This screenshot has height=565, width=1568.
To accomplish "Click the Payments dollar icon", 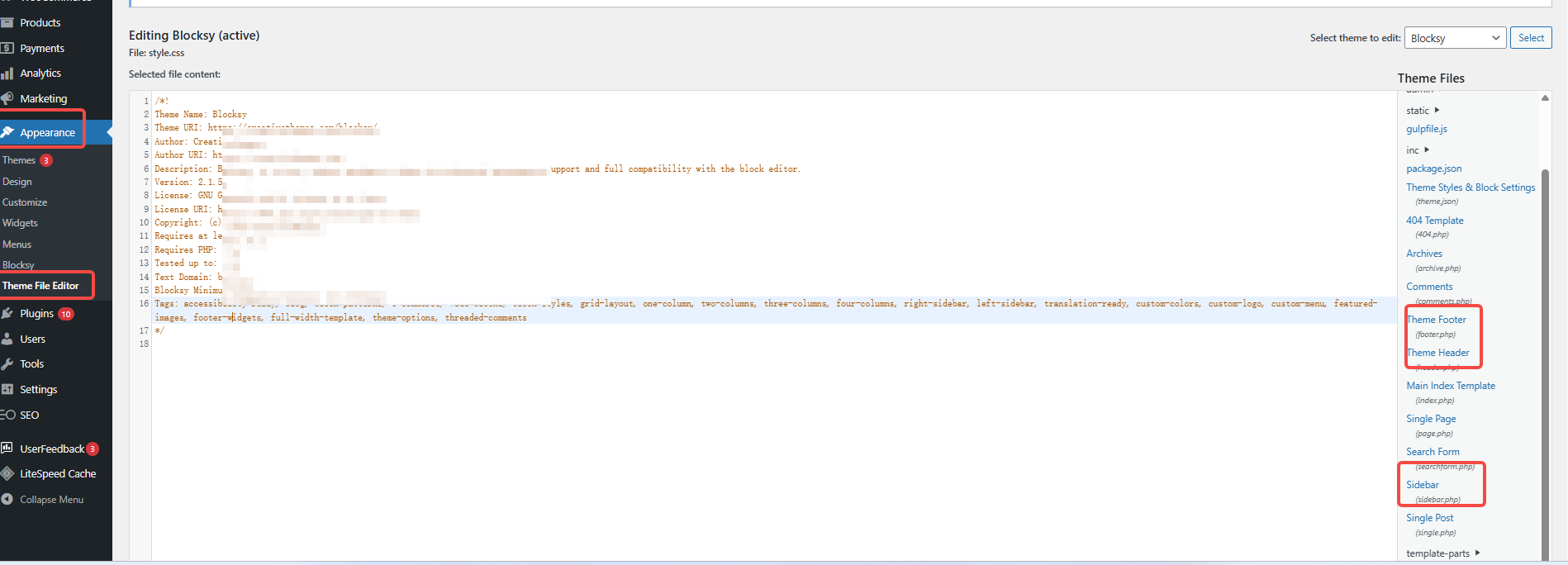I will click(x=7, y=48).
